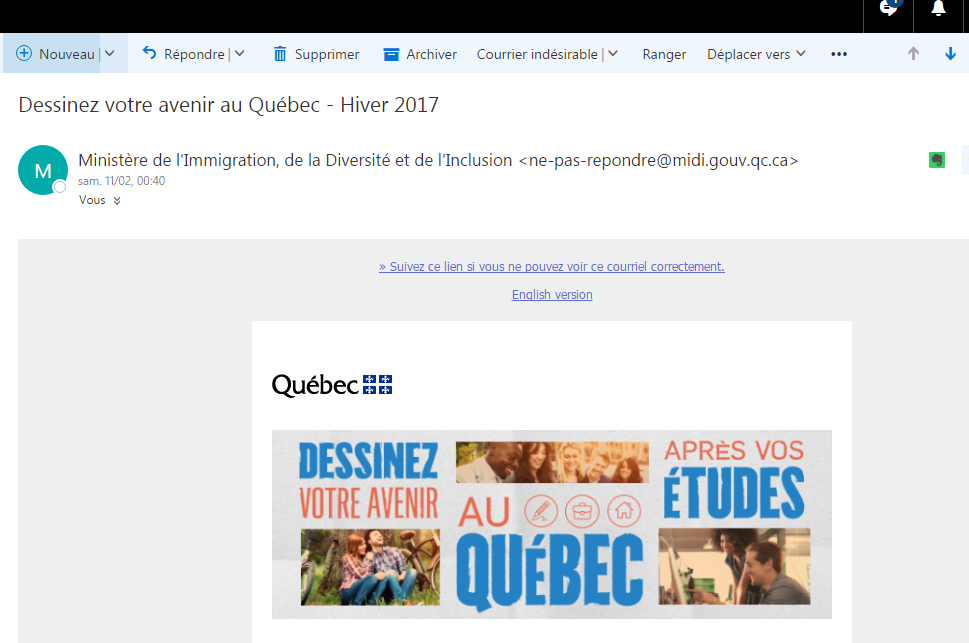
Task: Click the Supprimer trash icon
Action: [x=280, y=54]
